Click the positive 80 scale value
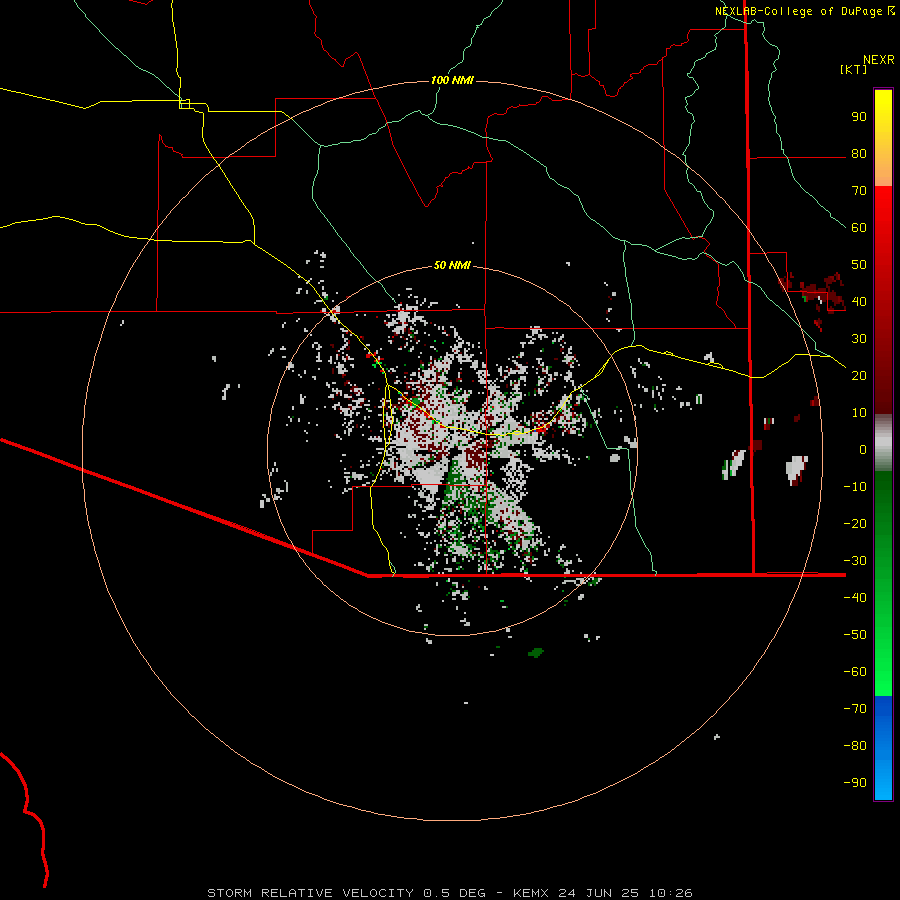This screenshot has height=900, width=900. [x=859, y=153]
